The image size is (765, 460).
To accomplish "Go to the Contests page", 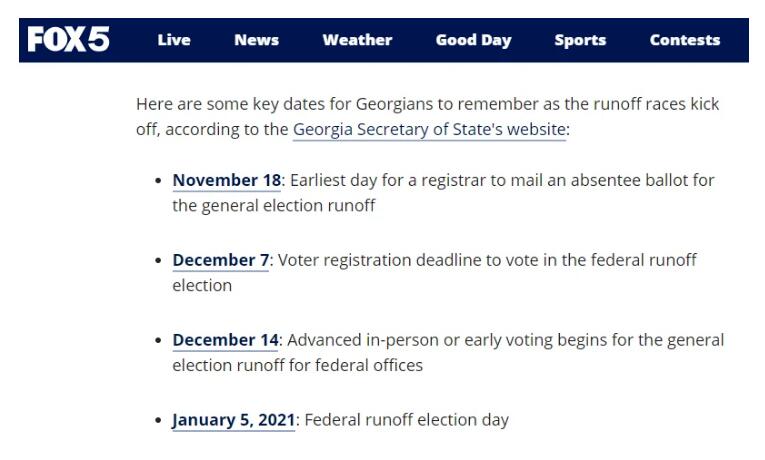I will click(685, 40).
